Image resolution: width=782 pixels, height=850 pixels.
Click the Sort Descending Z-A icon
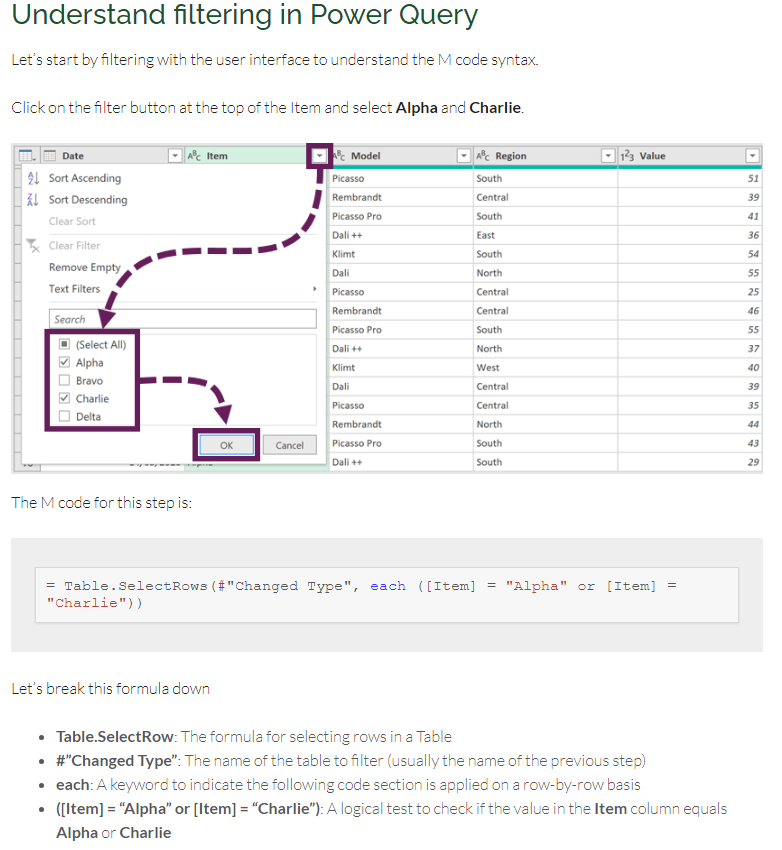click(33, 200)
